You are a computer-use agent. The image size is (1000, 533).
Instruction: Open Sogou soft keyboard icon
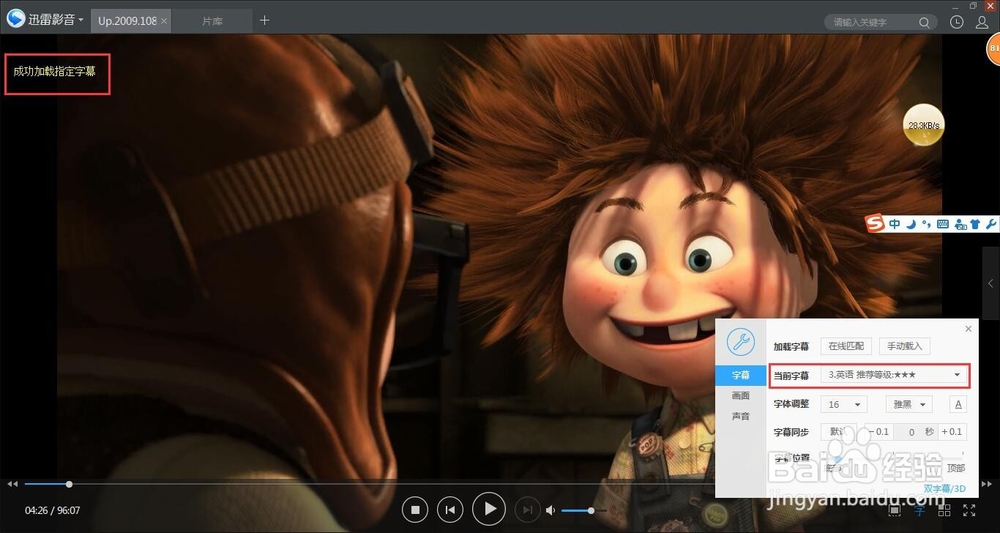943,224
